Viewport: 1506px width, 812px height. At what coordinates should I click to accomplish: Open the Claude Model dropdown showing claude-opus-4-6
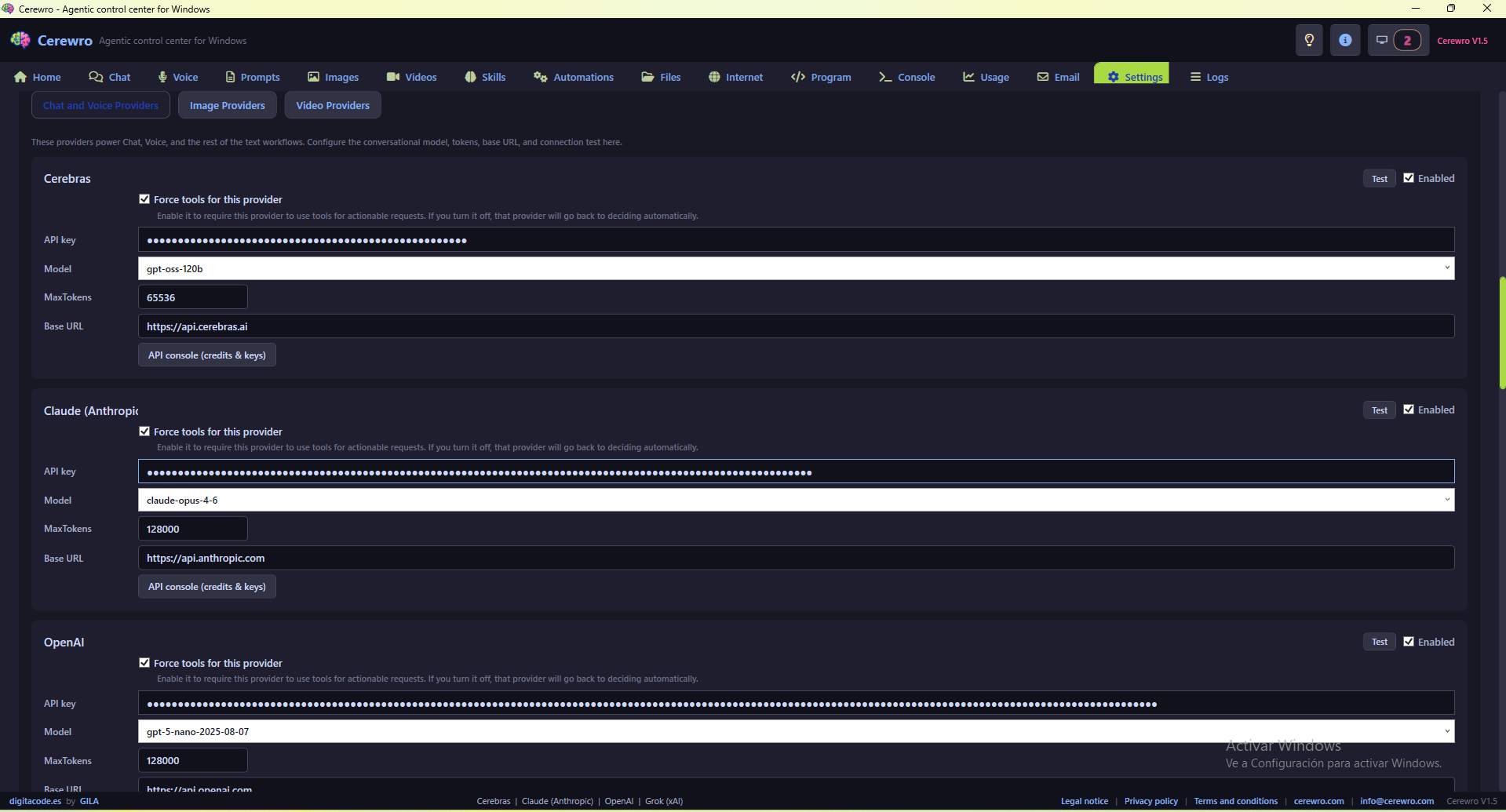(796, 500)
